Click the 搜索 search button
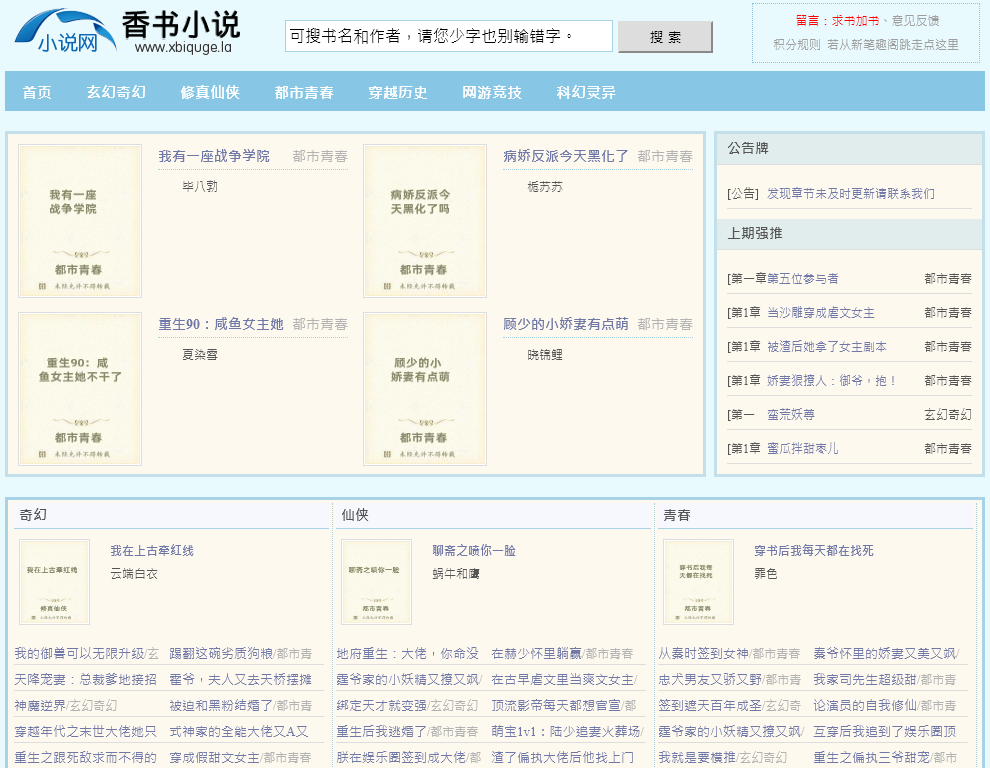 pyautogui.click(x=665, y=37)
